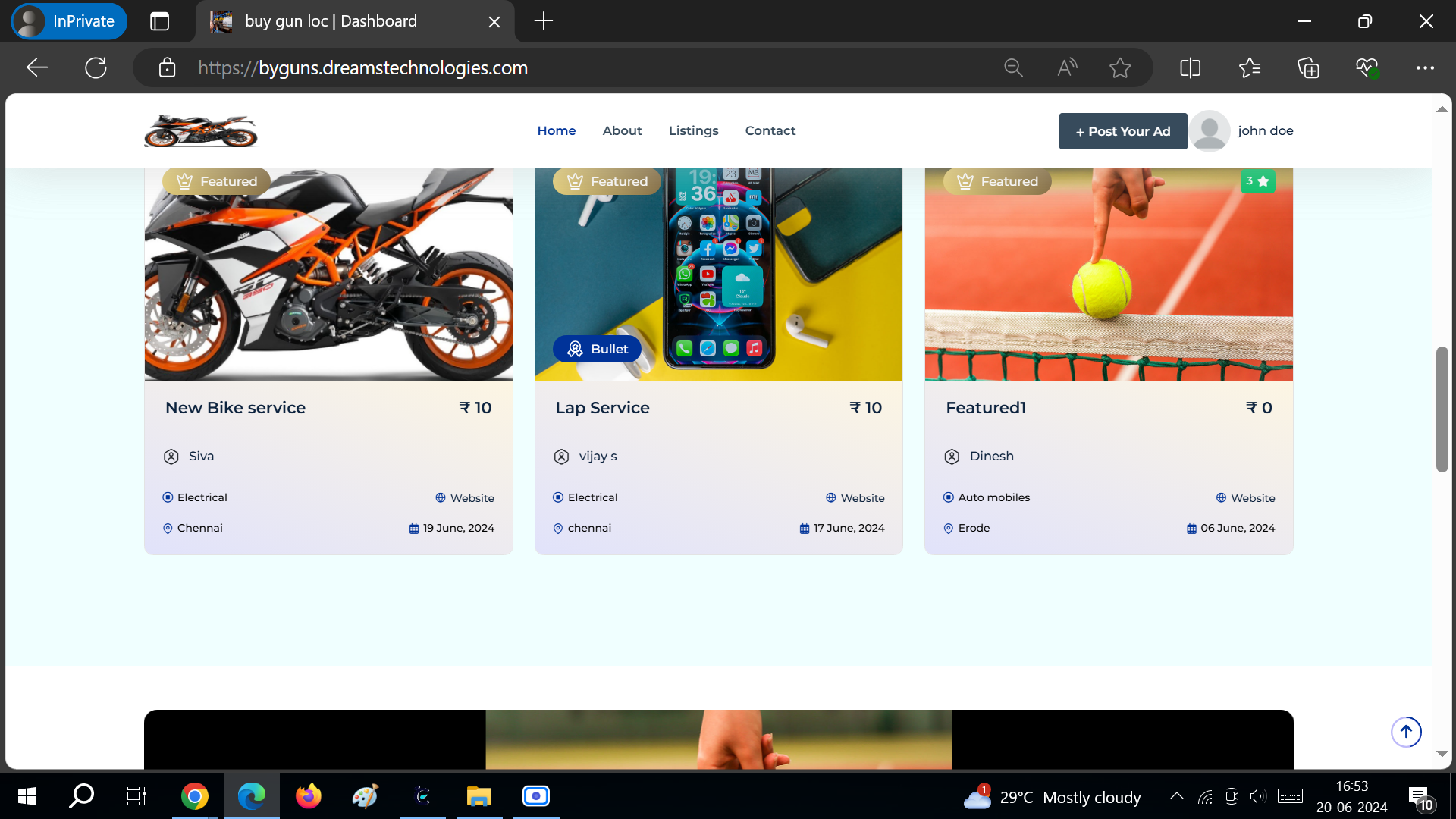Open a new browser tab

544,21
